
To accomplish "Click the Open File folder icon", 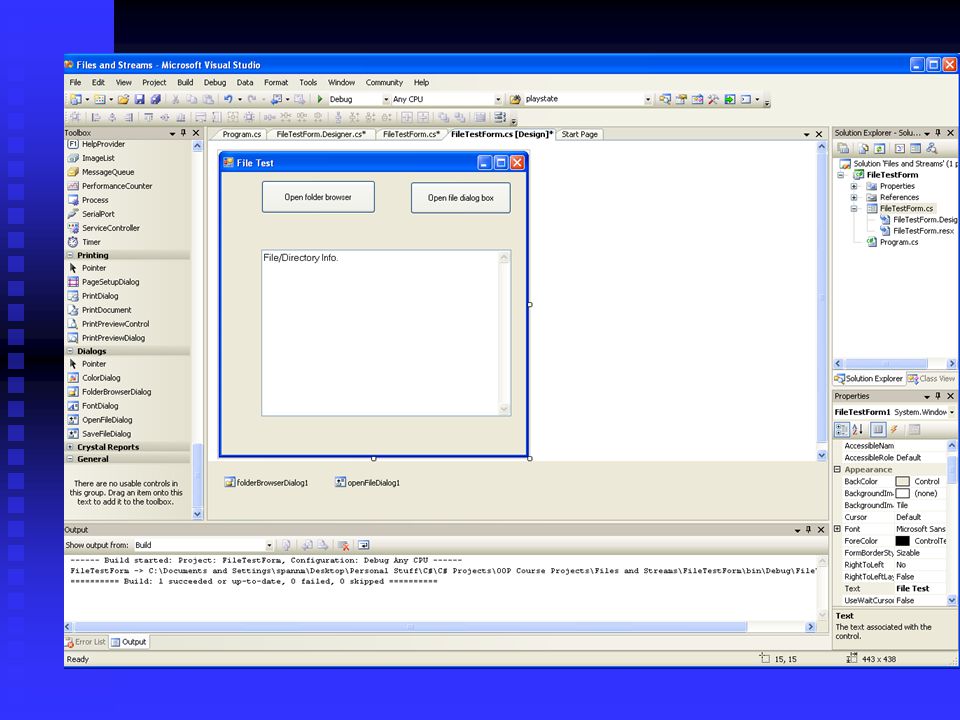I will pos(124,99).
